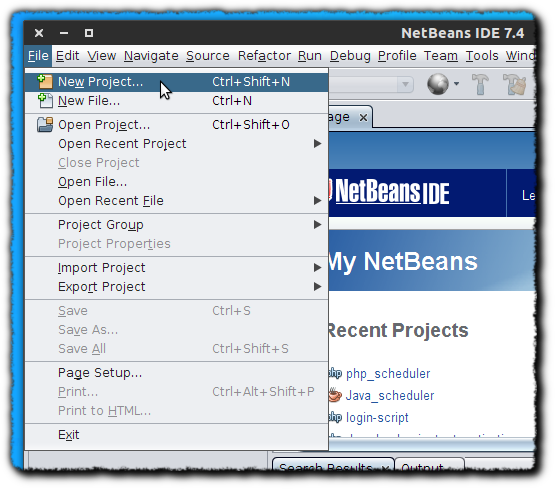Open the Run menu

click(x=310, y=56)
